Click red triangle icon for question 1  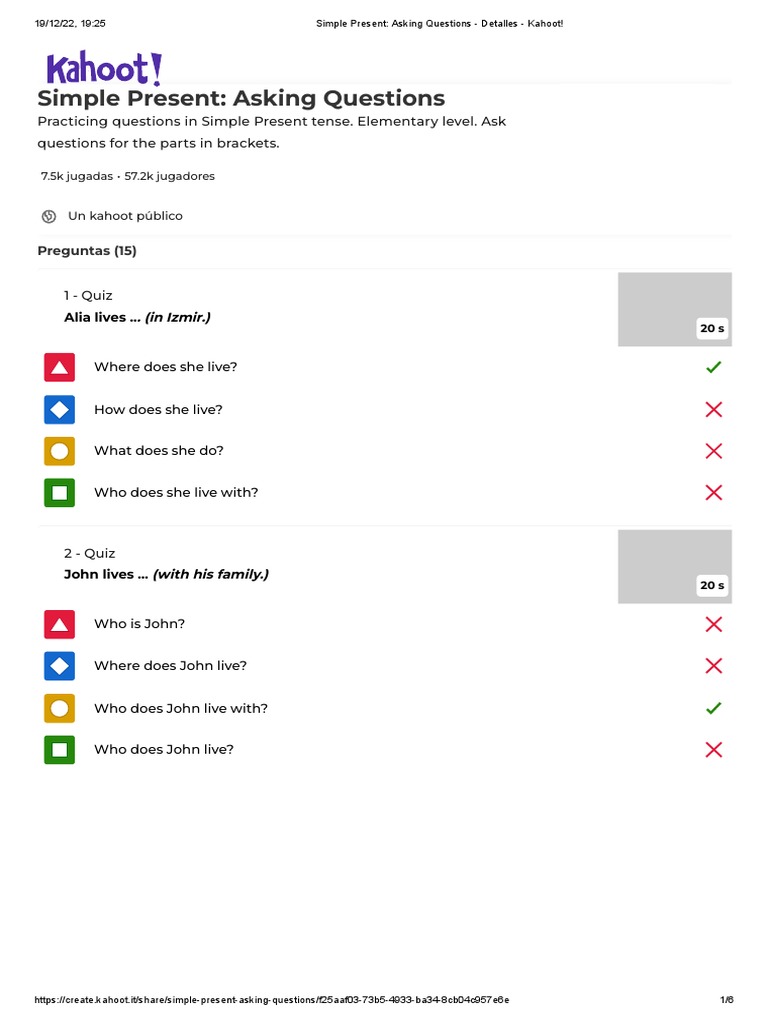[59, 367]
